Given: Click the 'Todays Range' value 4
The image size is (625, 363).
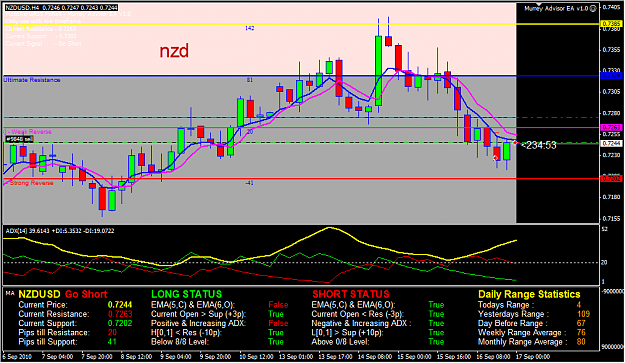Looking at the screenshot, I should (x=579, y=305).
